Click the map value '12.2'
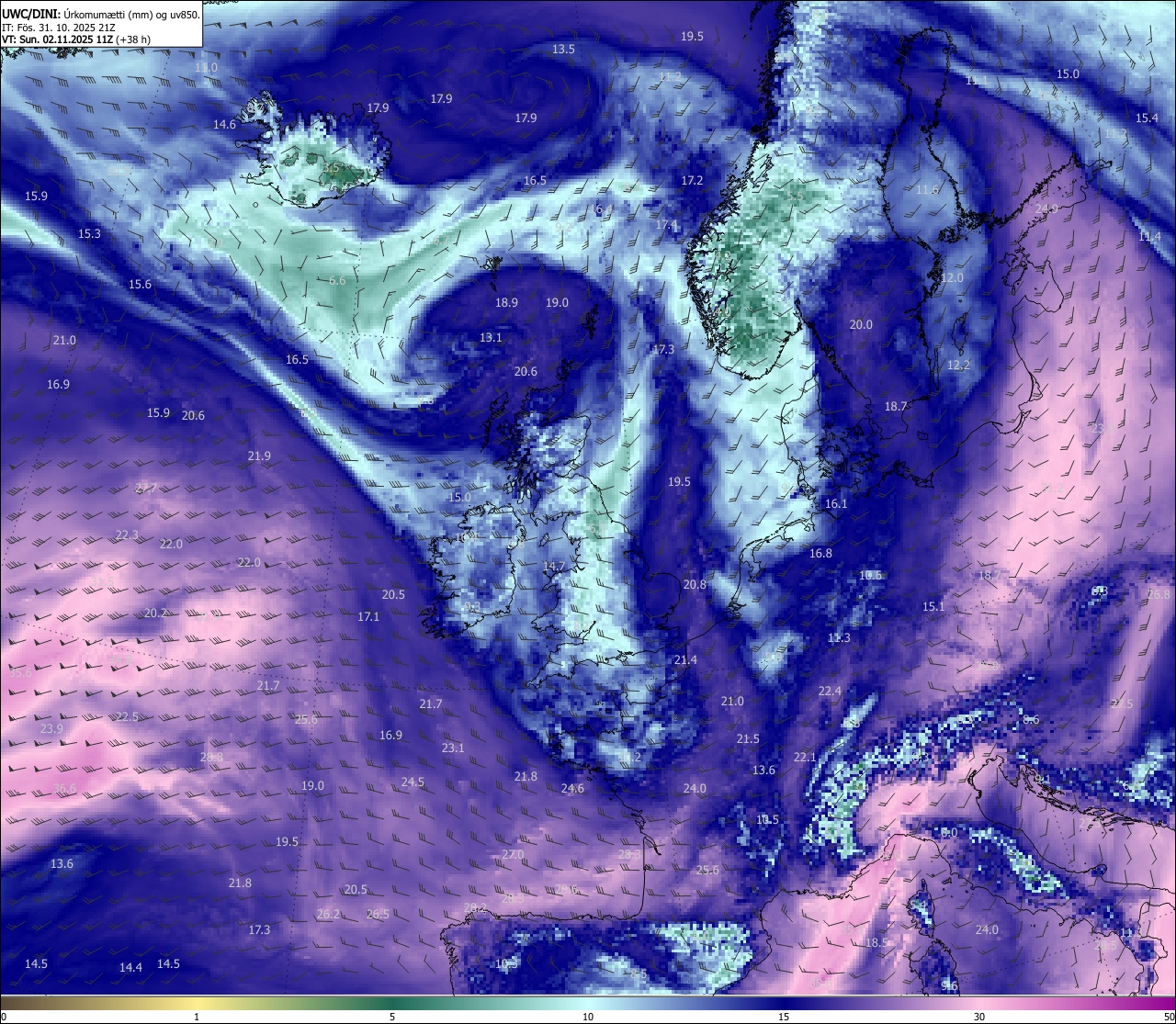Screen dimensions: 1176x1024 [x=958, y=365]
